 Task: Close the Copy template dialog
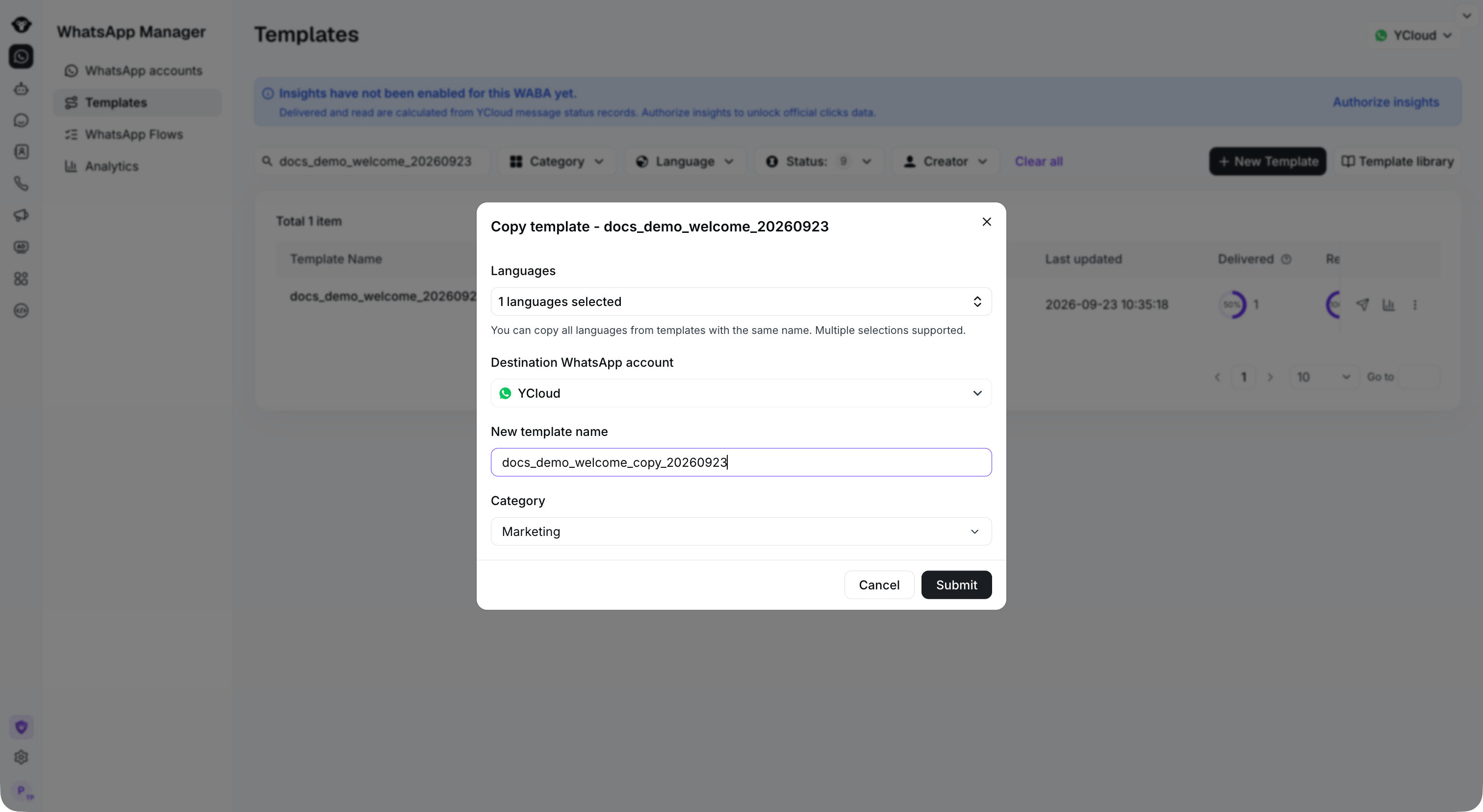pyautogui.click(x=986, y=222)
